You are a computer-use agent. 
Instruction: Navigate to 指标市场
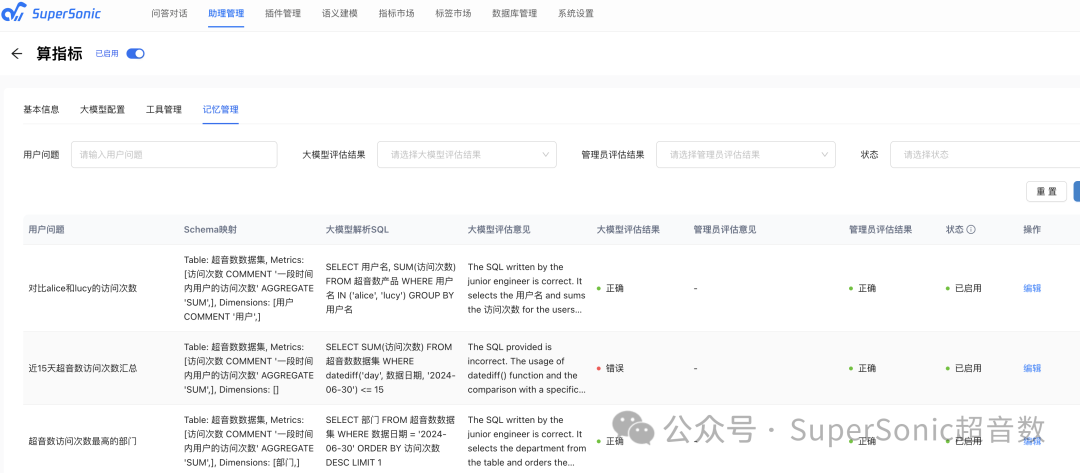pos(397,14)
